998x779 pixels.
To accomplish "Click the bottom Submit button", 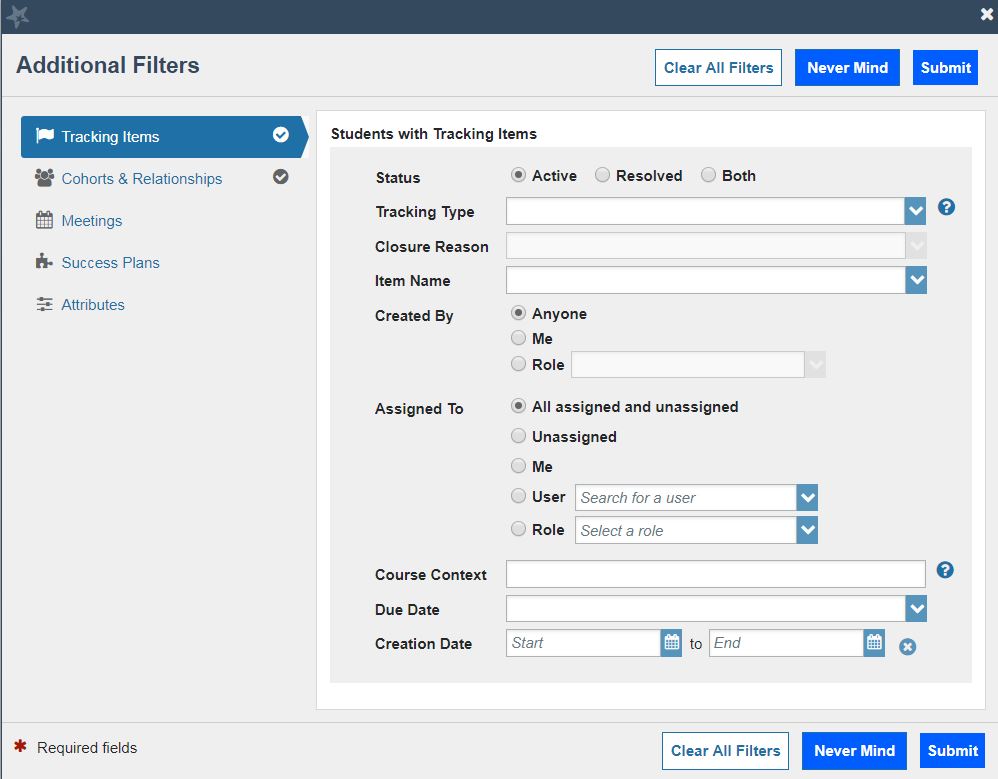I will (x=952, y=750).
